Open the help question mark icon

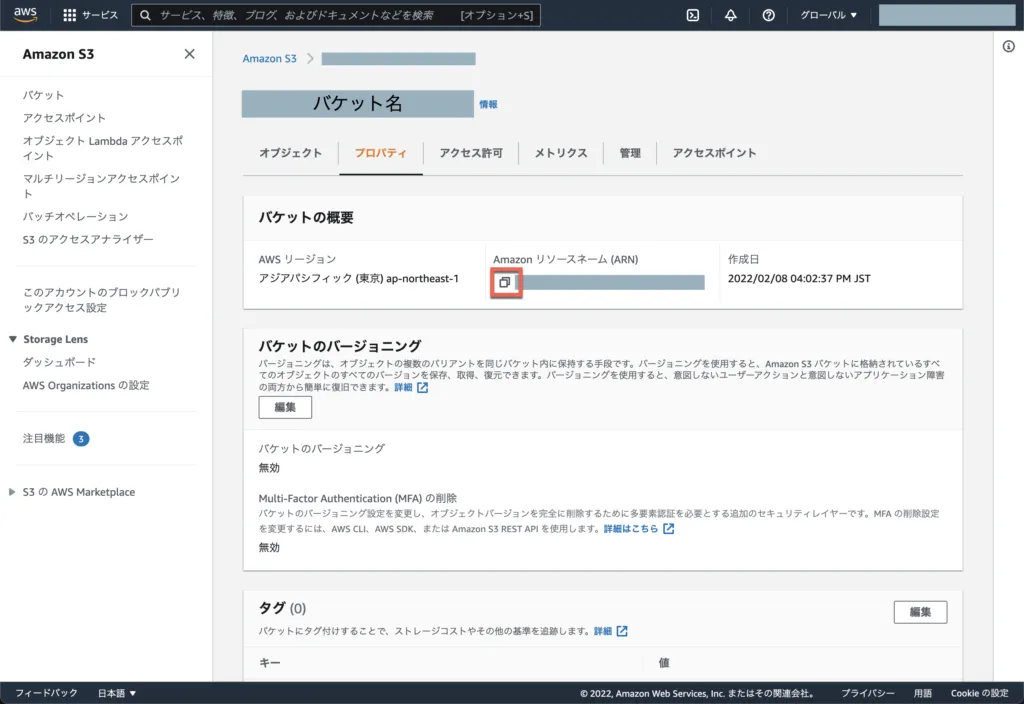(x=768, y=15)
